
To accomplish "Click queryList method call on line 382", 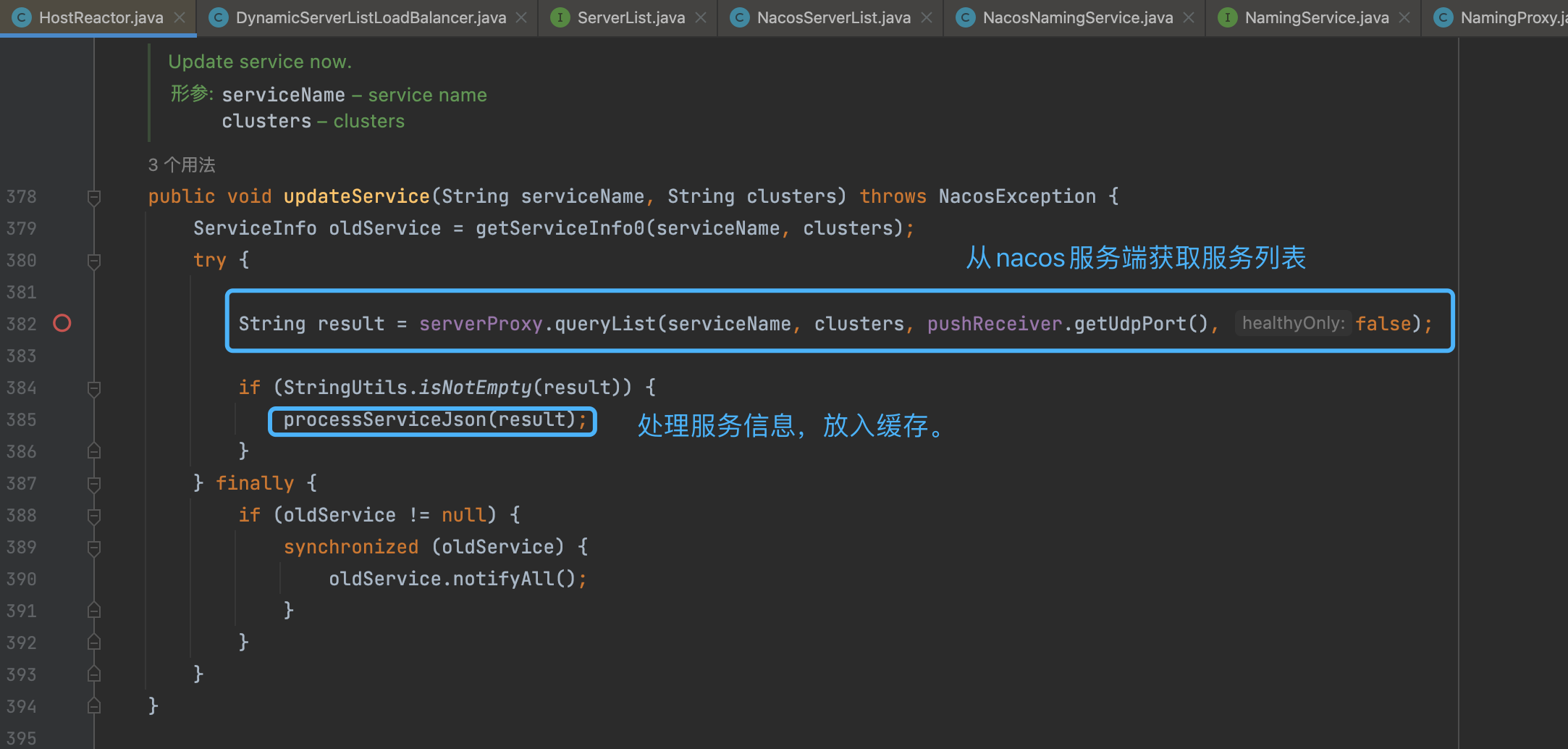I will [604, 324].
